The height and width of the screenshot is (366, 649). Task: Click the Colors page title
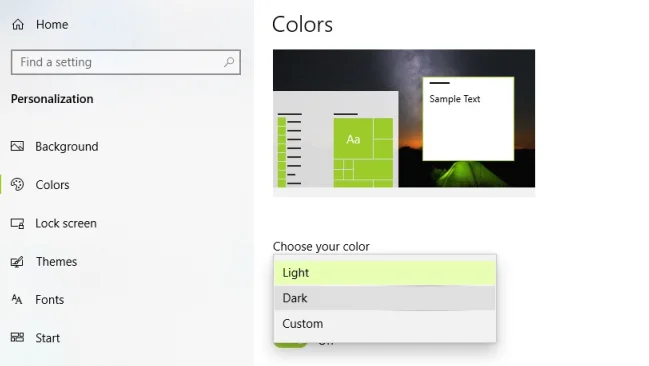(302, 24)
